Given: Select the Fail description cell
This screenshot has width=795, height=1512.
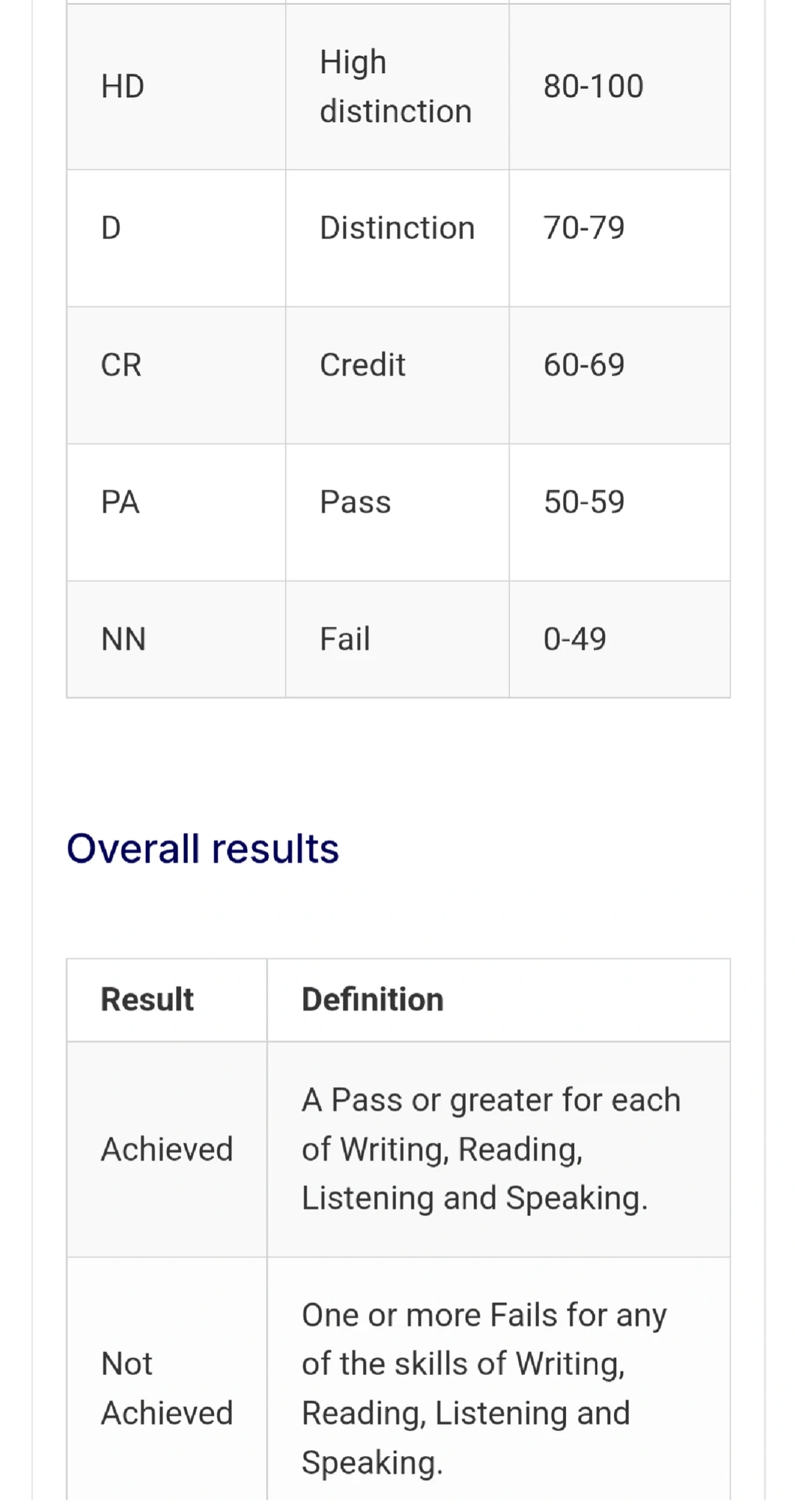Looking at the screenshot, I should 397,639.
